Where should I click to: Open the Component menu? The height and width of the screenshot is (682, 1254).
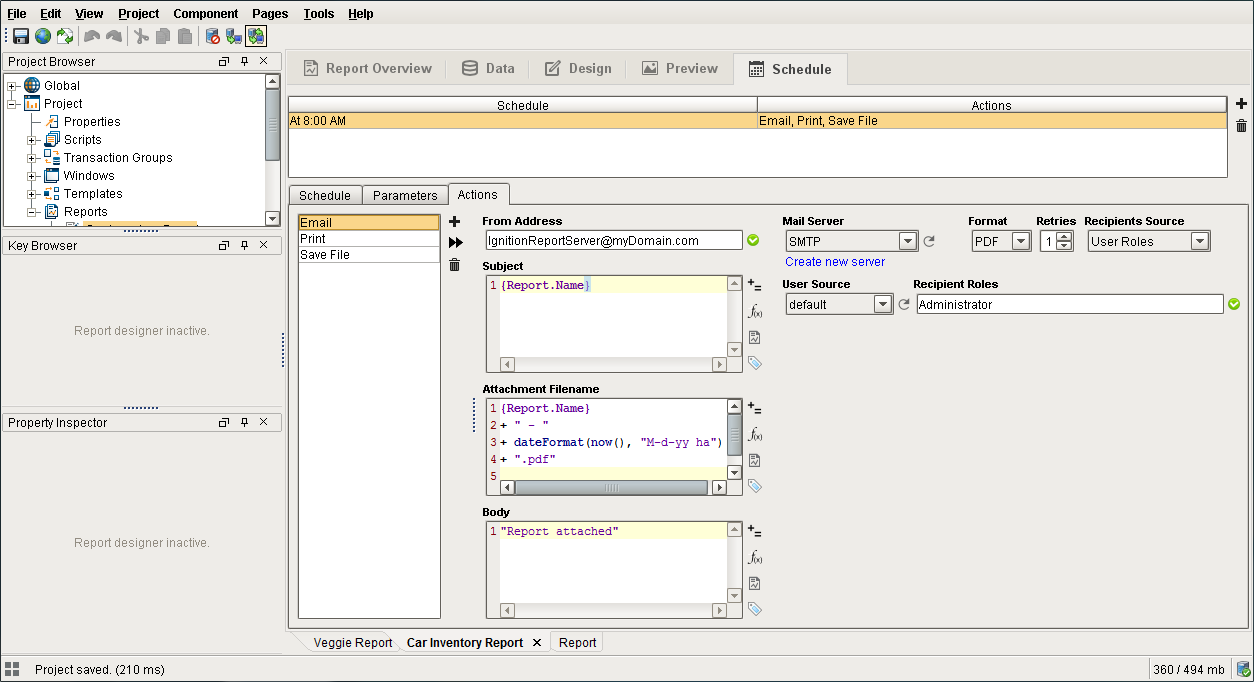pyautogui.click(x=205, y=13)
